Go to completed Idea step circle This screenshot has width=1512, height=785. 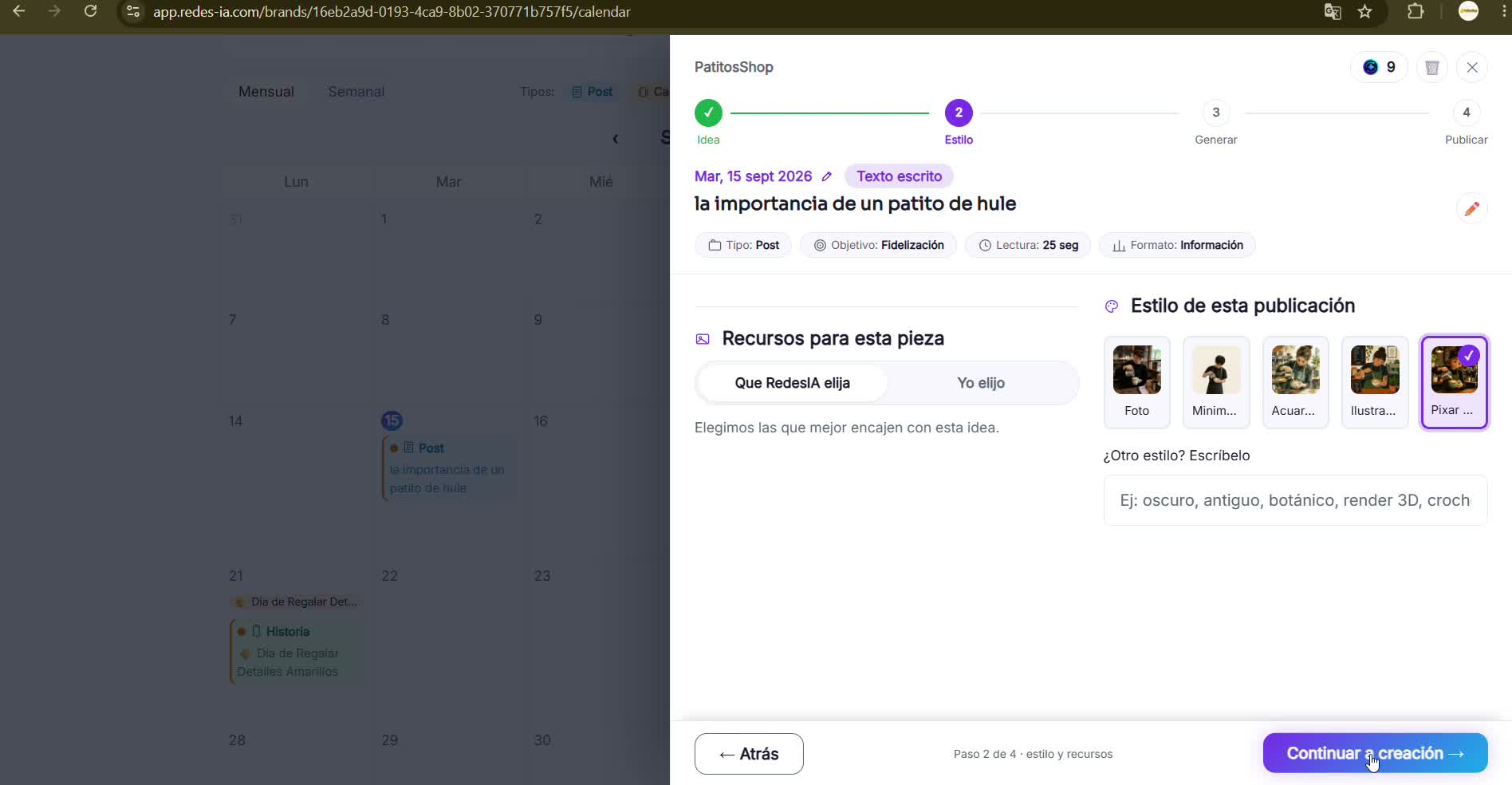click(708, 113)
